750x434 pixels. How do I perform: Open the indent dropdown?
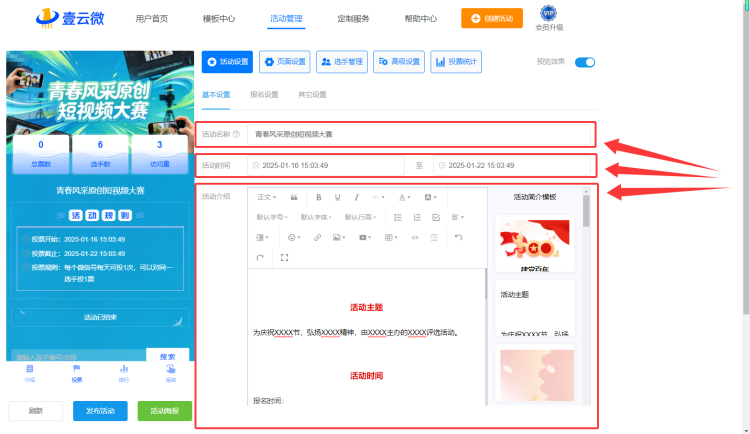[x=263, y=237]
